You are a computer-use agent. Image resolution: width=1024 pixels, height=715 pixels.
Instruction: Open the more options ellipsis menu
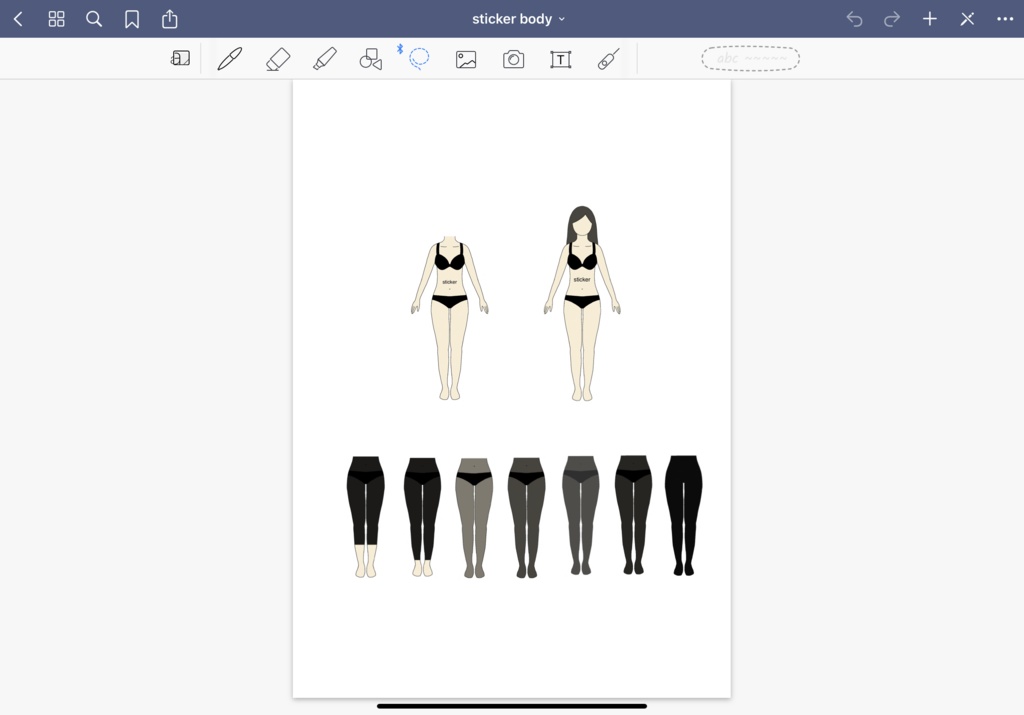tap(1006, 19)
